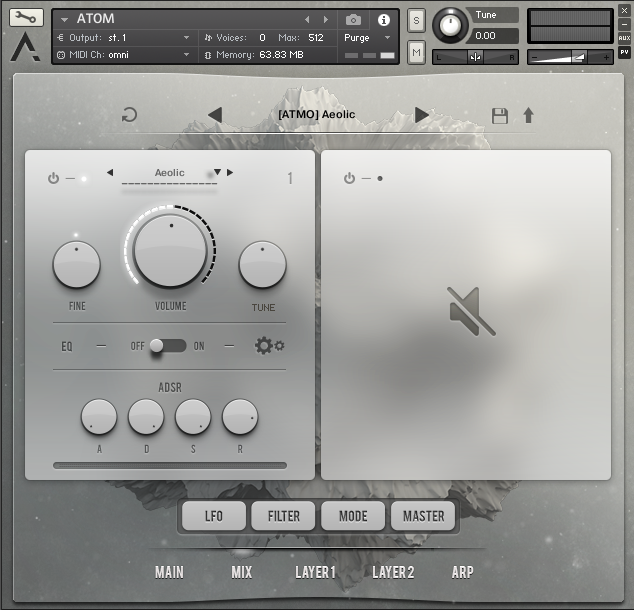
Task: Click the Memory 63.83 MB readout
Action: pos(281,55)
